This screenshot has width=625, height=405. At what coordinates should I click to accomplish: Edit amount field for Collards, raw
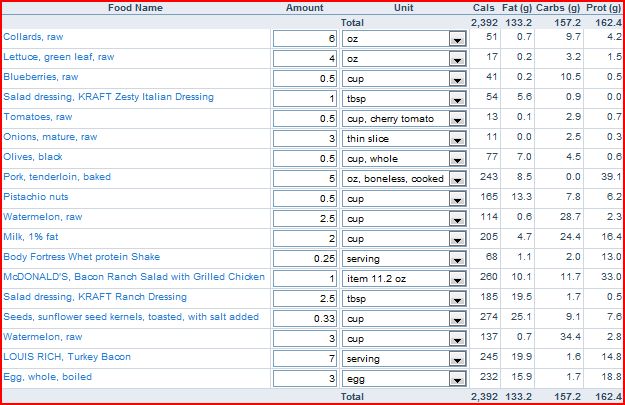point(305,39)
